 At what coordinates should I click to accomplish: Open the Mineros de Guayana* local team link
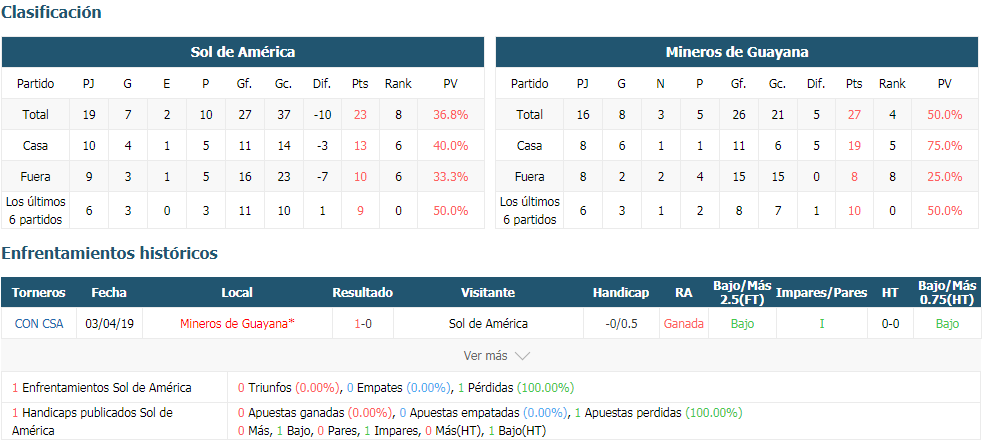point(237,324)
